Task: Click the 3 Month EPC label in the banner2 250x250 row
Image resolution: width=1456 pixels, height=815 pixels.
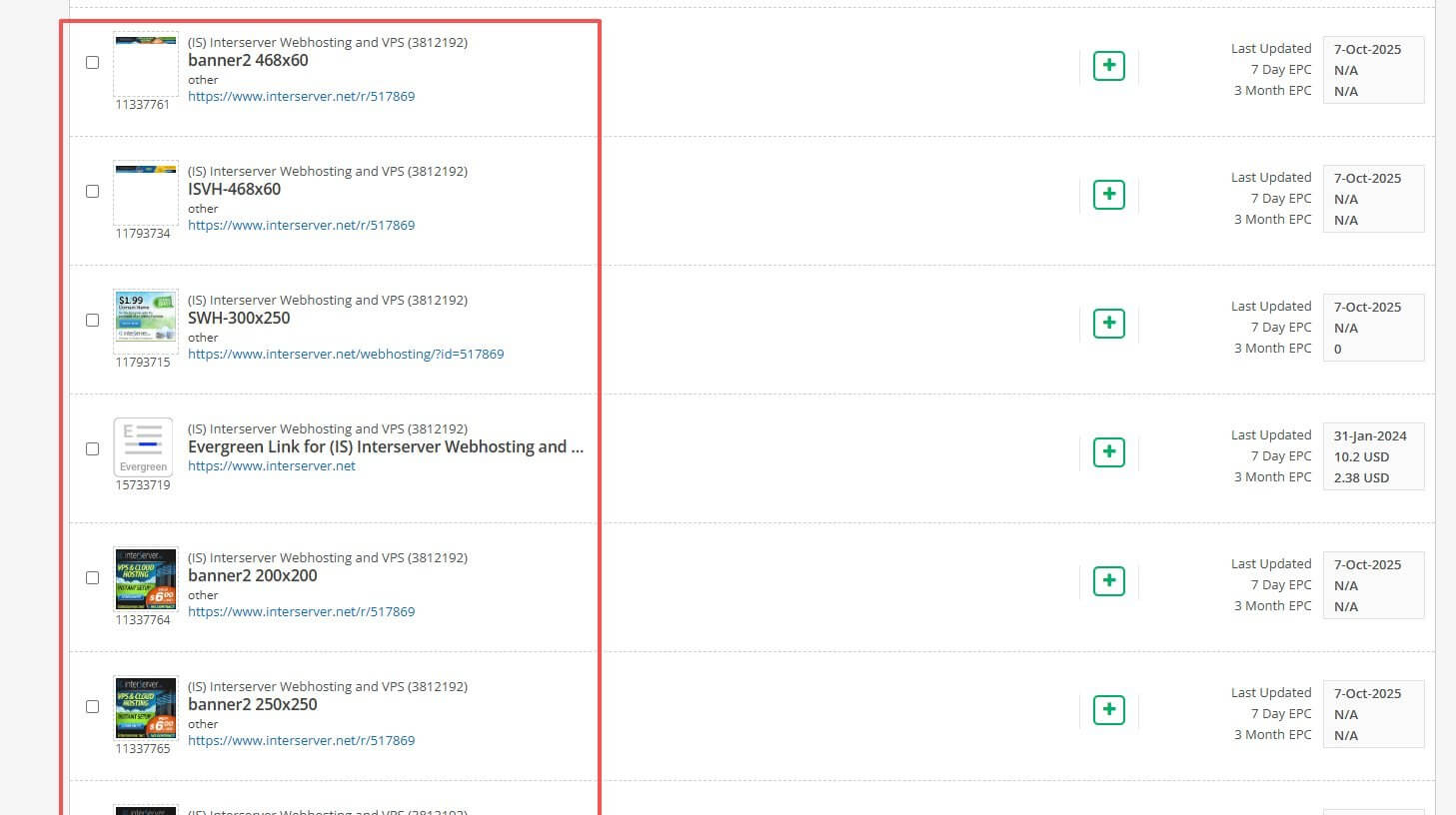Action: coord(1273,735)
